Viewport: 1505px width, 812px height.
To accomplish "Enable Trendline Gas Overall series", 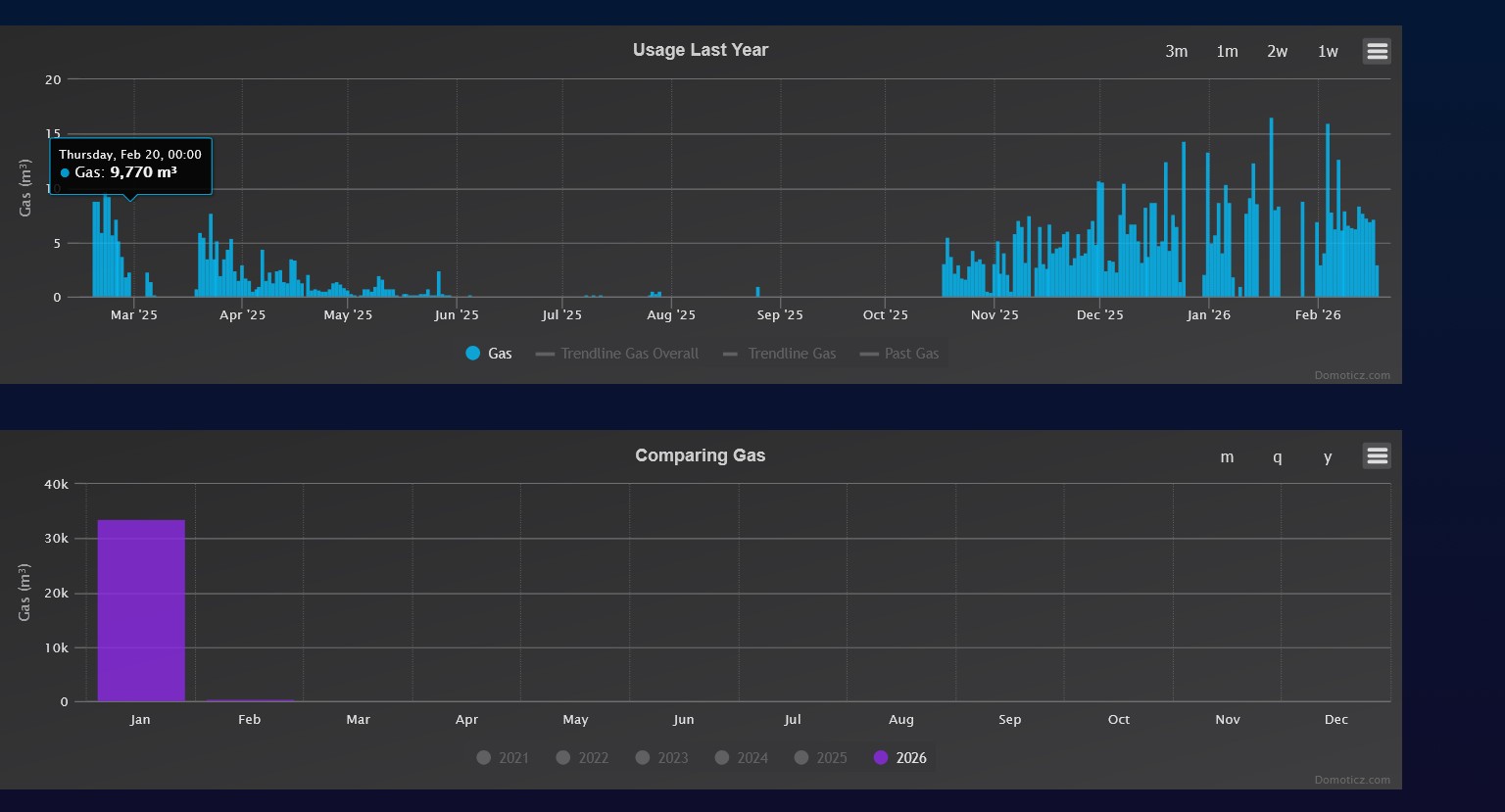I will coord(617,354).
